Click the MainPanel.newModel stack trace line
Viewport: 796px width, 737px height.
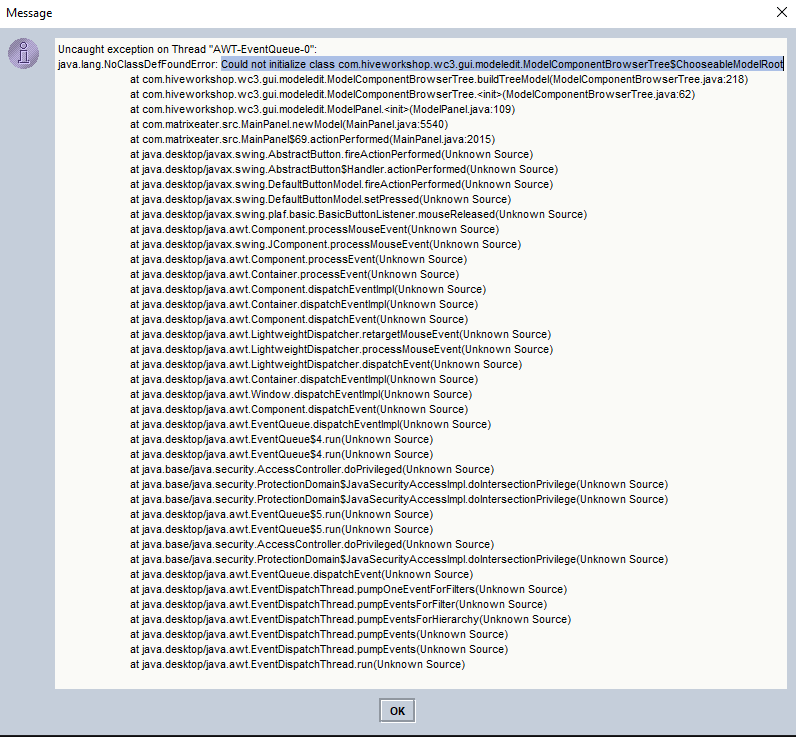(289, 124)
